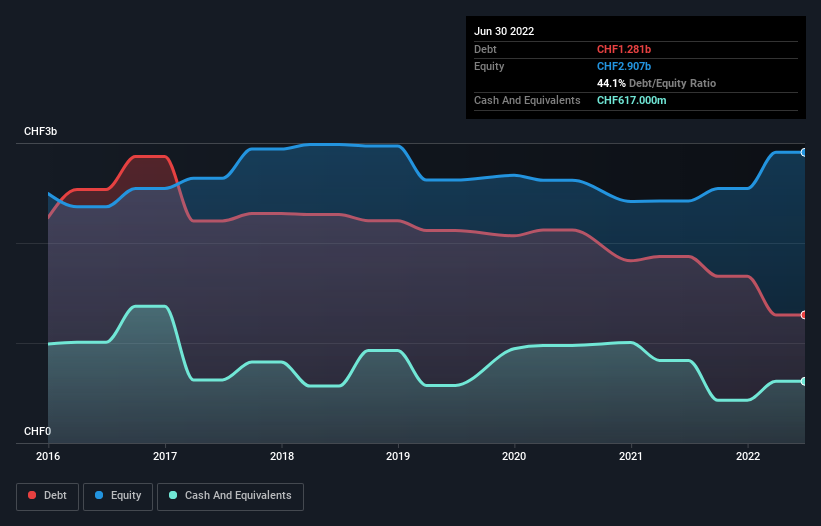Toggle the Debt legend button
Viewport: 821px width, 526px height.
(x=48, y=496)
